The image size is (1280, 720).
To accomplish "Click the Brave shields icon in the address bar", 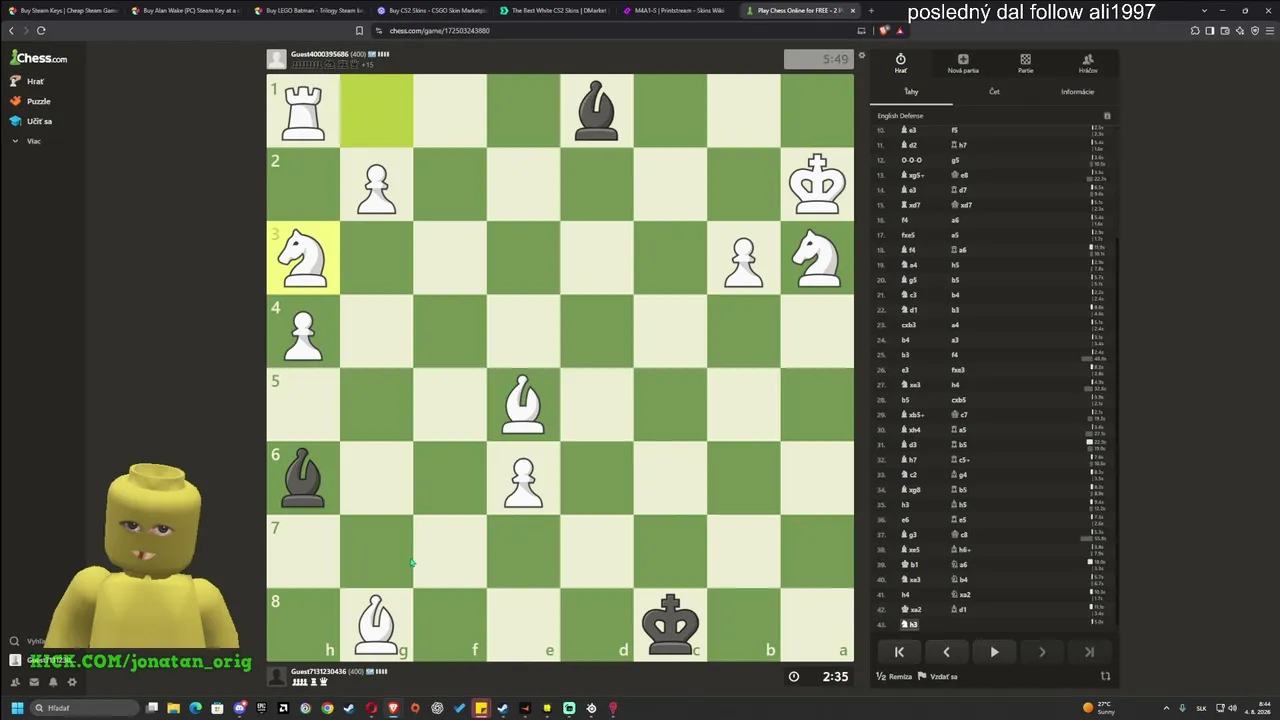I will click(x=885, y=30).
